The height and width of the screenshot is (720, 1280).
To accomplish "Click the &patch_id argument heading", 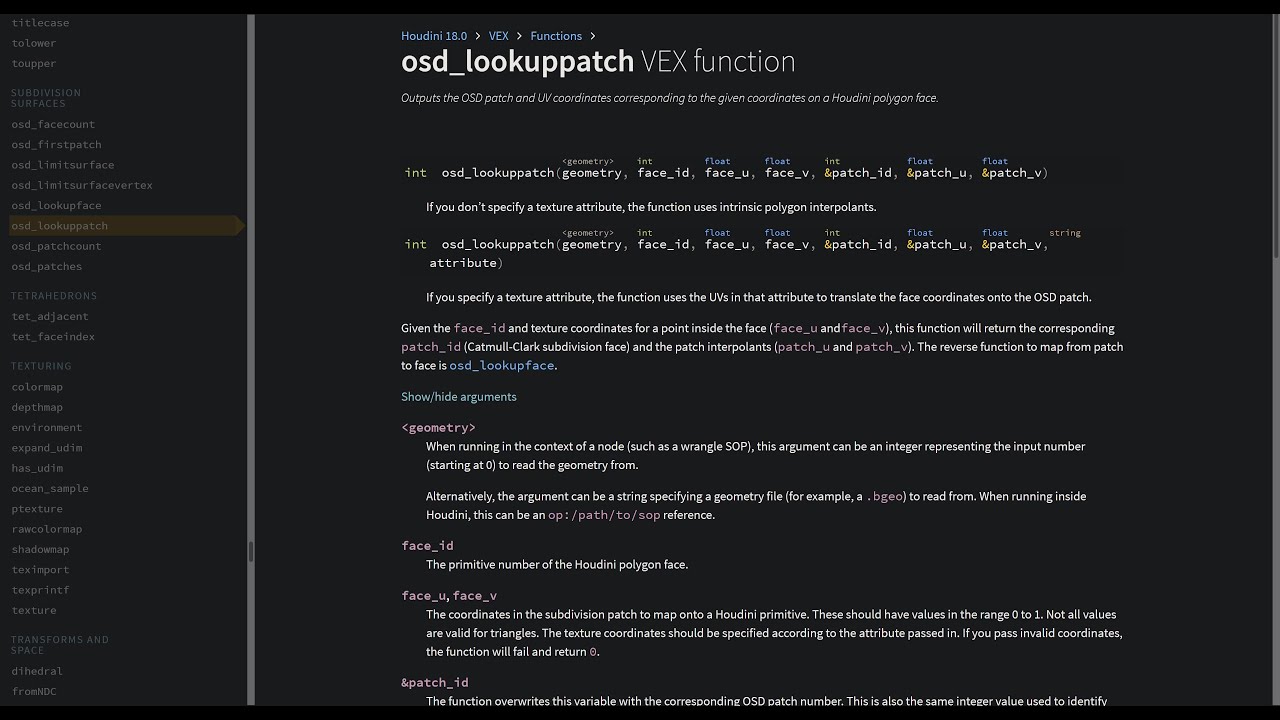I will pyautogui.click(x=435, y=683).
